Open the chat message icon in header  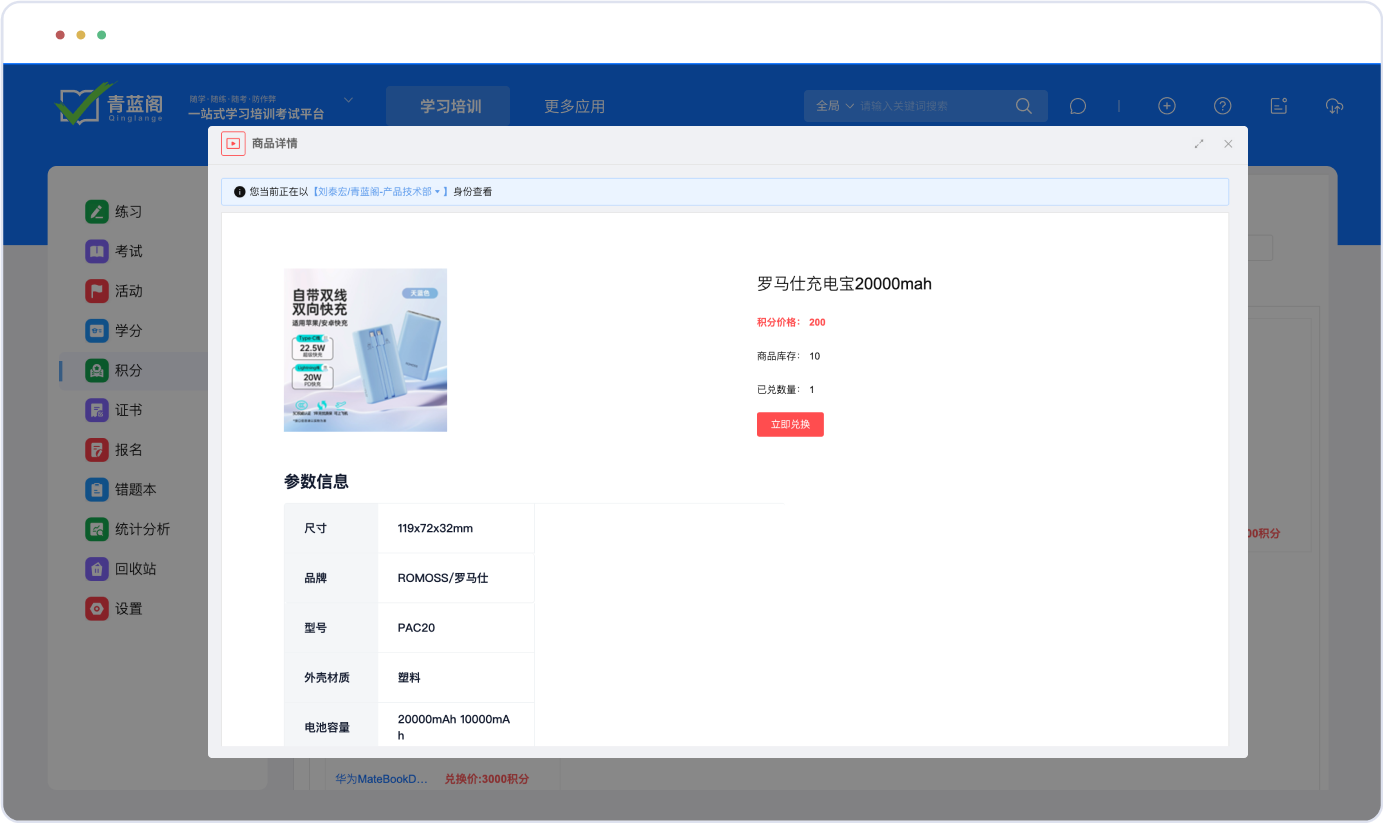[1077, 106]
